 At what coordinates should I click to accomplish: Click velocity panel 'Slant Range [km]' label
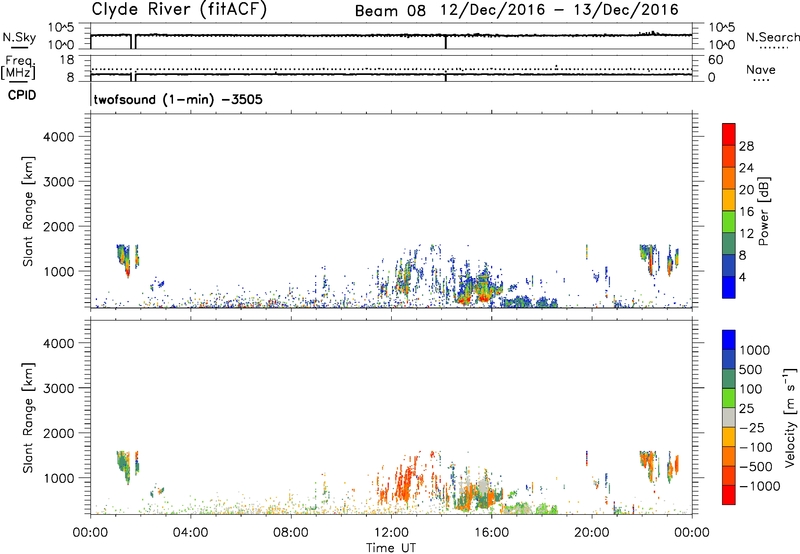pyautogui.click(x=28, y=418)
